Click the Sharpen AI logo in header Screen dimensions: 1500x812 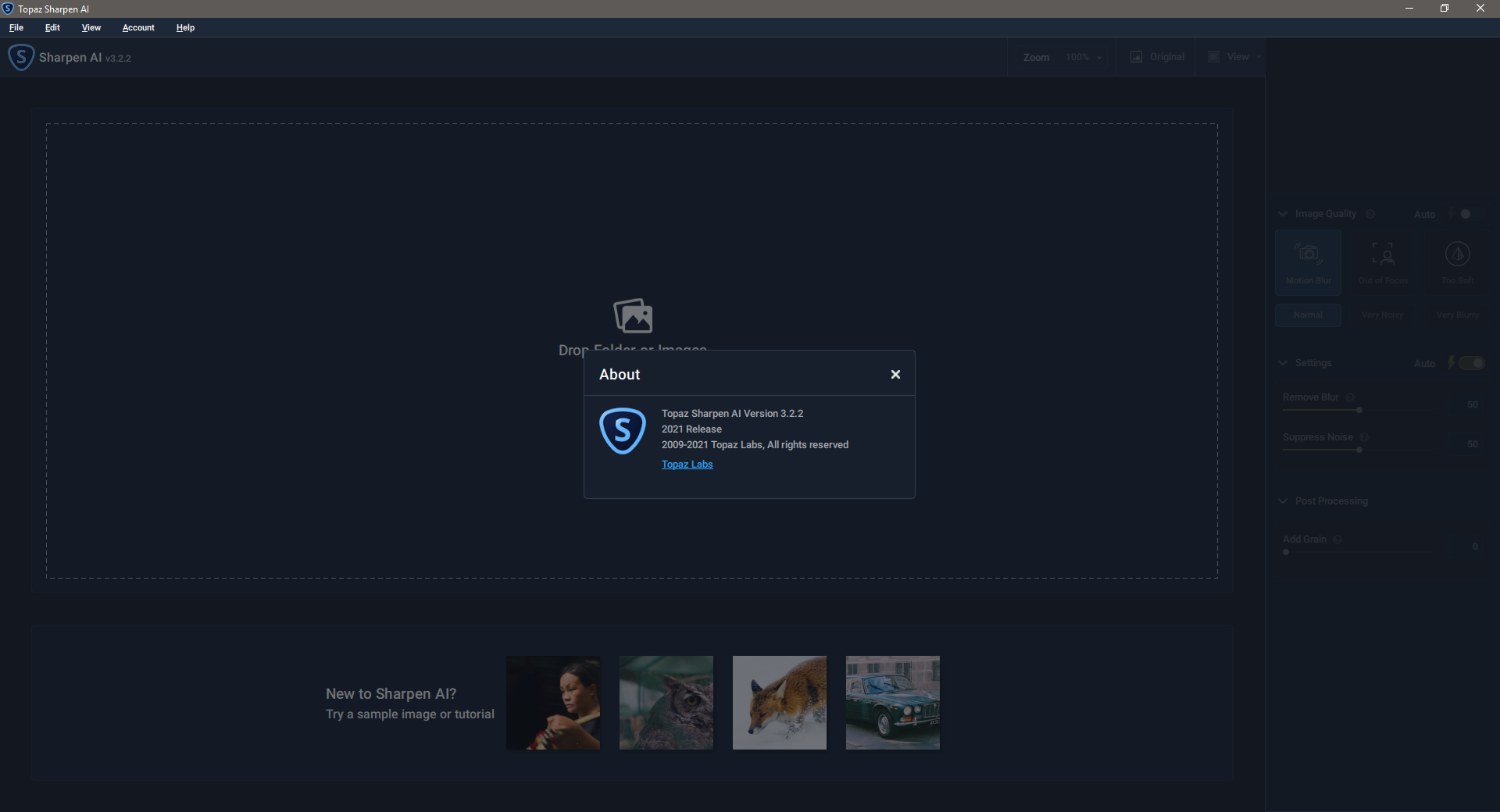21,57
